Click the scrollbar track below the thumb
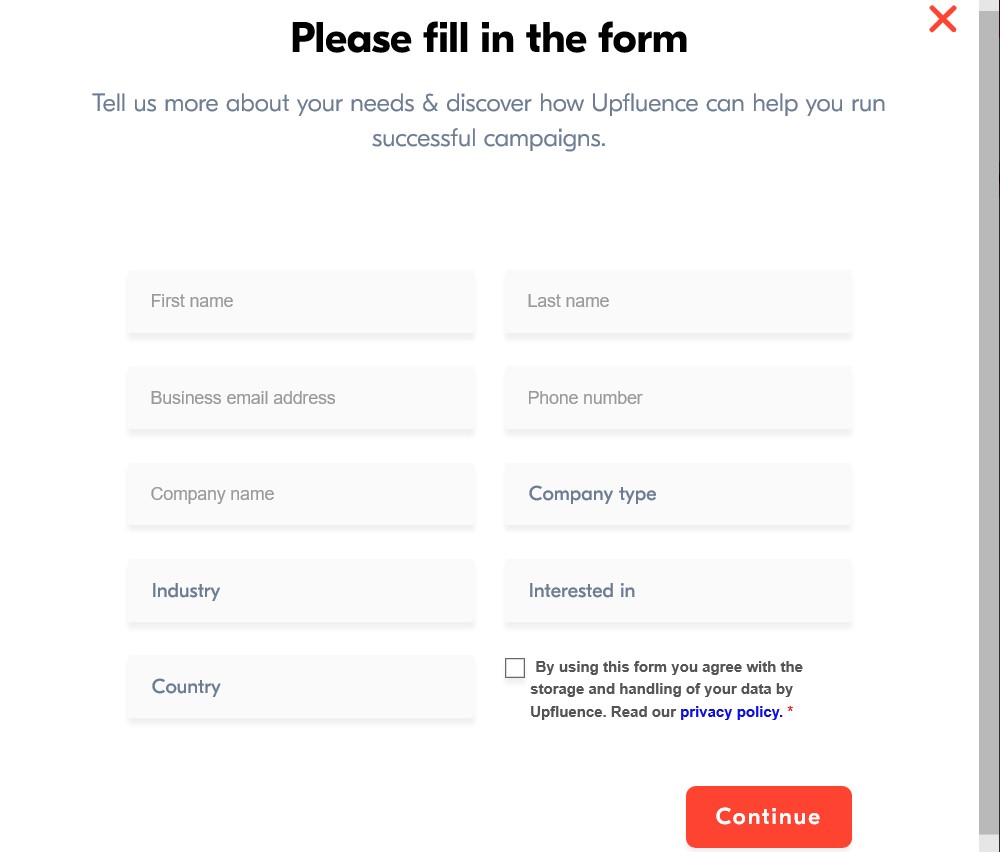The width and height of the screenshot is (1000, 852). click(988, 842)
